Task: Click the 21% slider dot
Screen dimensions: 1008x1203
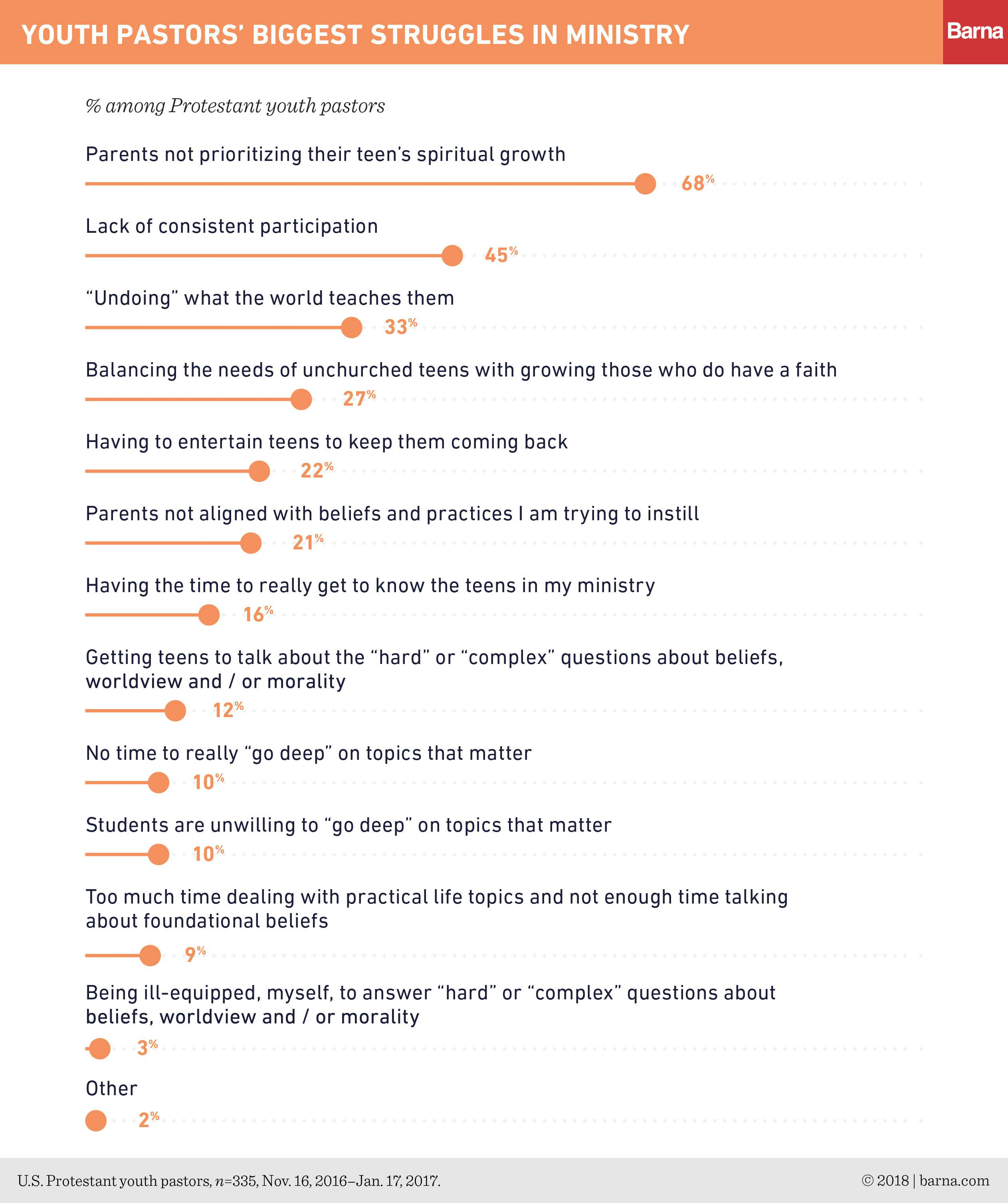Action: (x=251, y=543)
